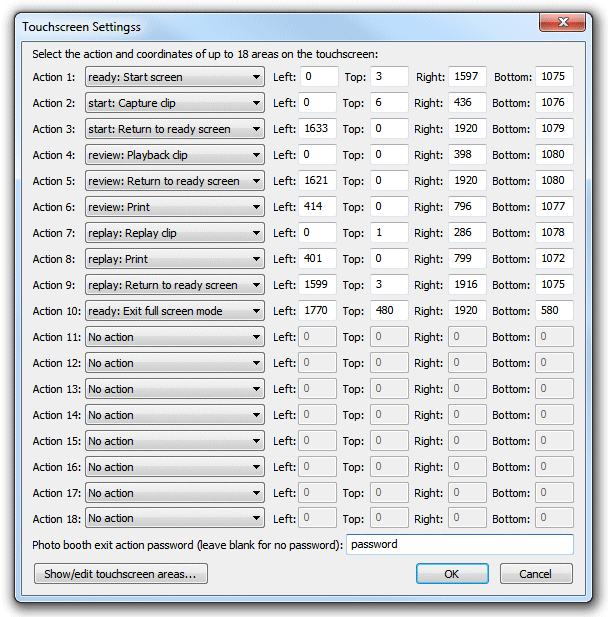Select Action 9 Left field showing 1599
This screenshot has height=617, width=608.
[x=317, y=284]
